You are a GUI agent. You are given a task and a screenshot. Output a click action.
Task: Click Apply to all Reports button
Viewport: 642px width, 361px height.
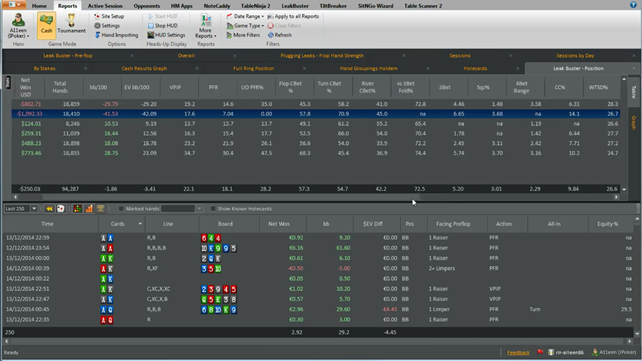pos(293,16)
